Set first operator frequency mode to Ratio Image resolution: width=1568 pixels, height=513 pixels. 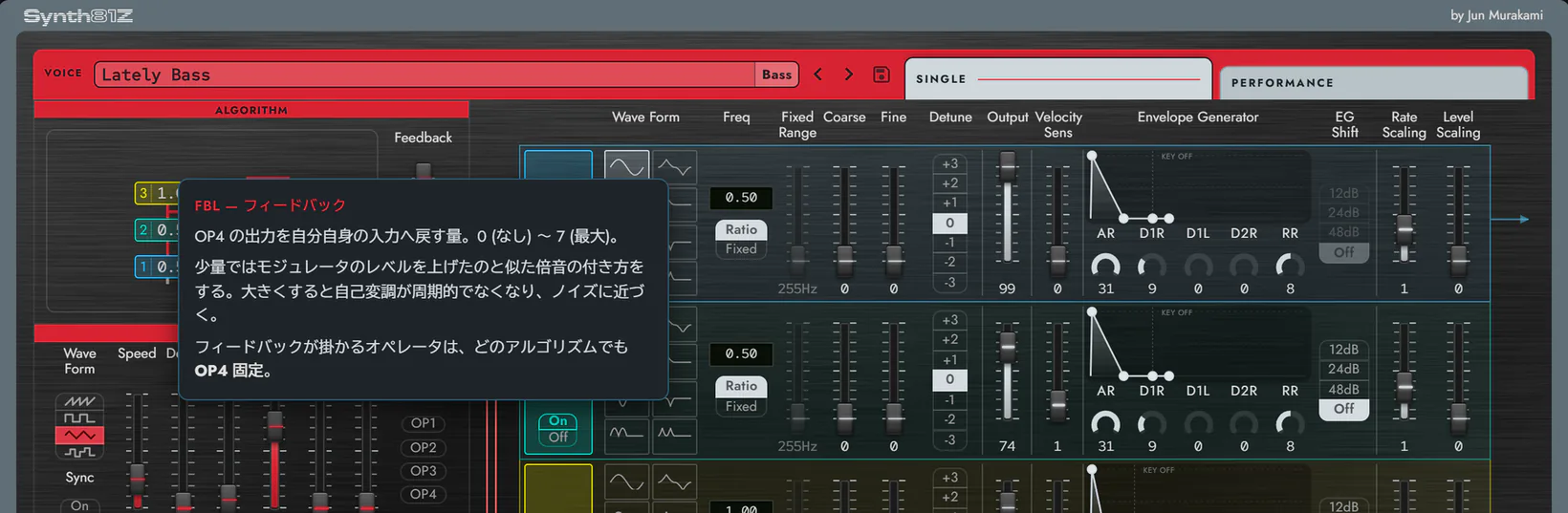[x=741, y=229]
